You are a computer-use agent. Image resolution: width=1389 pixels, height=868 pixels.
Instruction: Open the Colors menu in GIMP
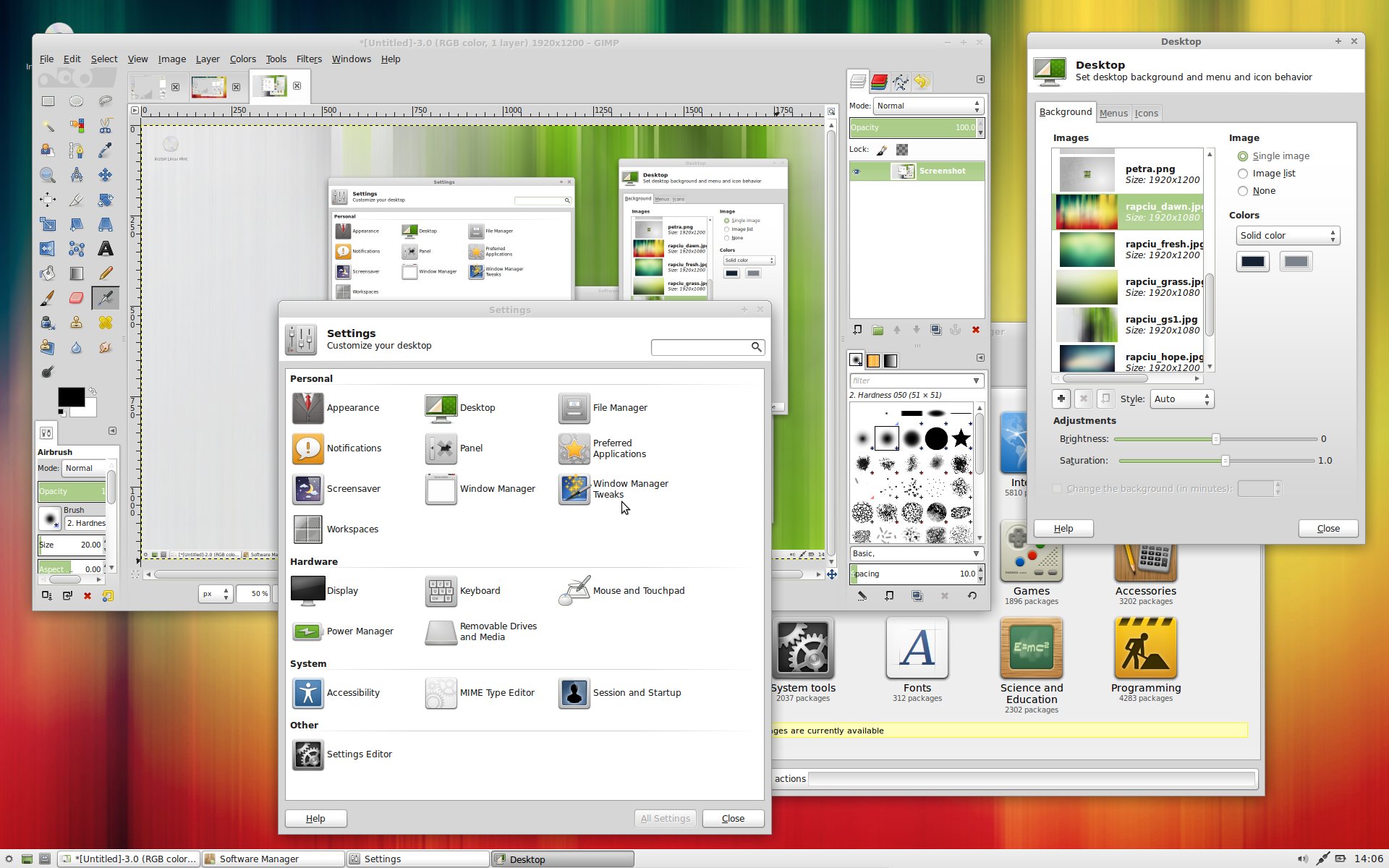pyautogui.click(x=243, y=59)
